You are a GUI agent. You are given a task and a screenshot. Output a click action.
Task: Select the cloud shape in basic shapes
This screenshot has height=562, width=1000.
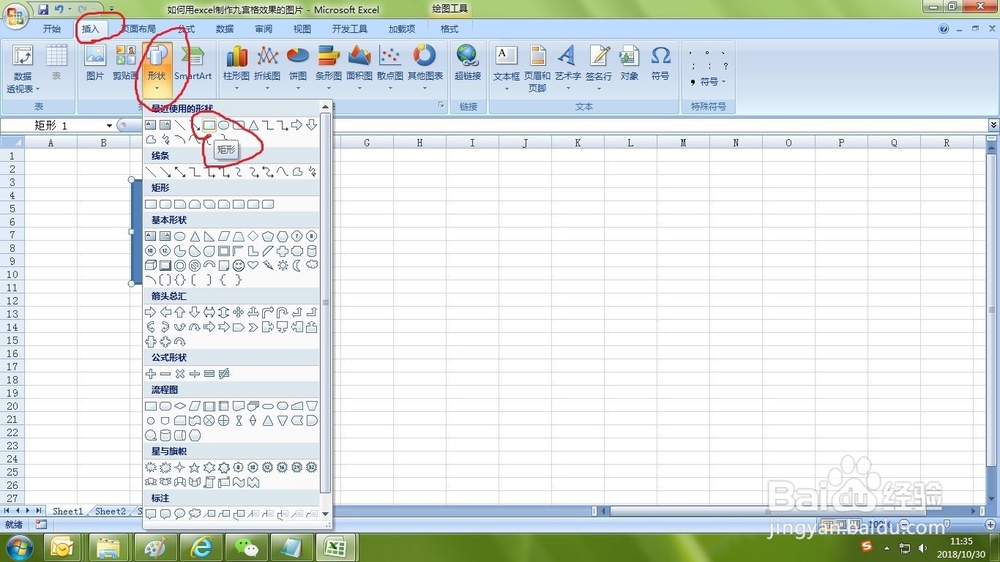[312, 265]
